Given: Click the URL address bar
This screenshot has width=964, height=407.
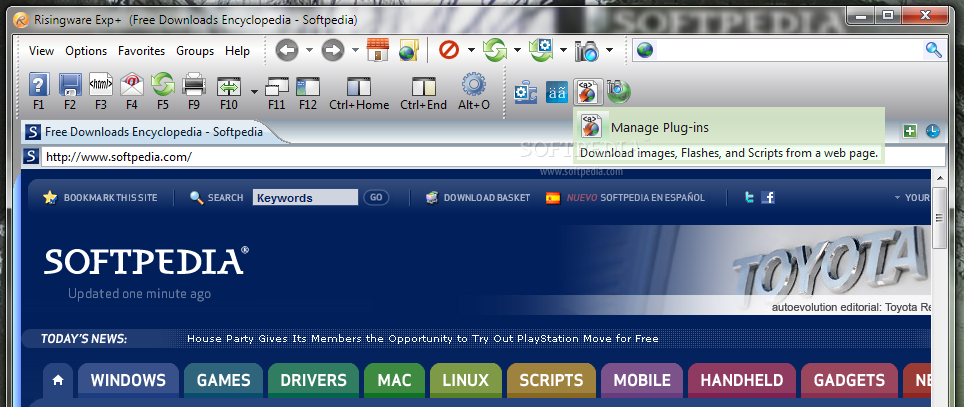Looking at the screenshot, I should (493, 157).
